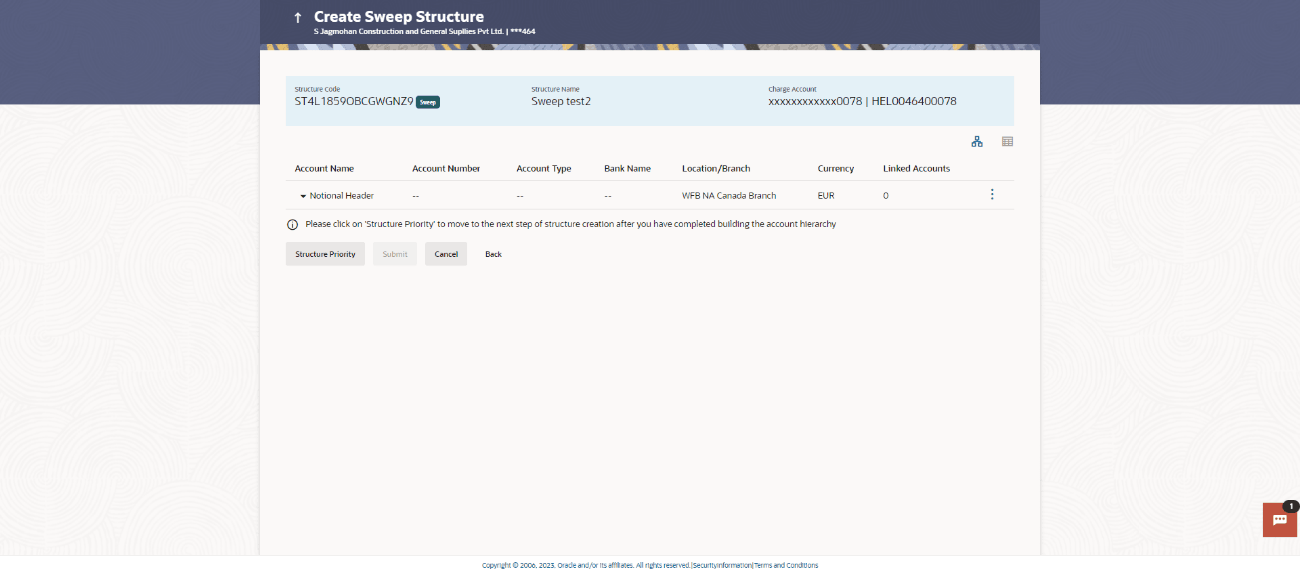Click the Notional Header account name
Image resolution: width=1300 pixels, height=586 pixels.
point(341,196)
